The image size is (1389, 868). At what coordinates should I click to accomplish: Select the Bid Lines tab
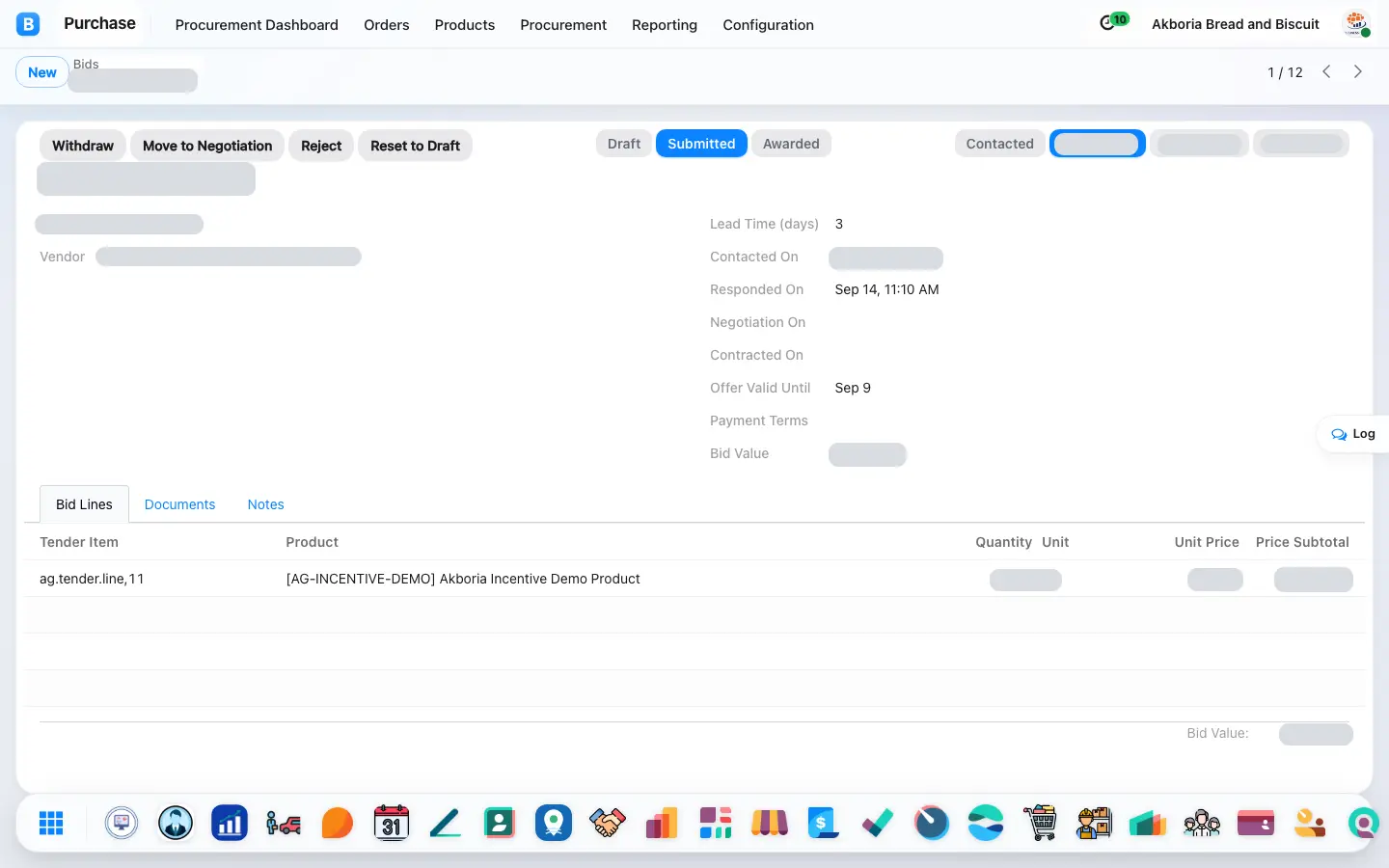tap(84, 504)
